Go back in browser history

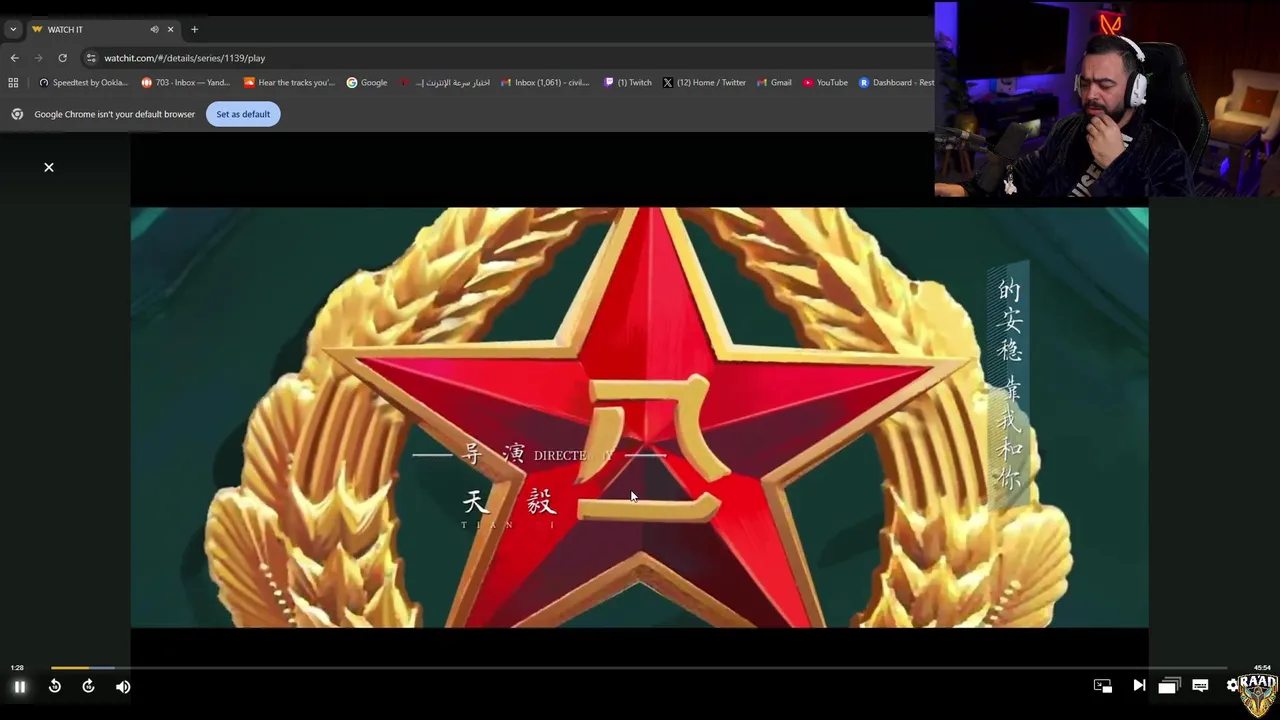(14, 58)
